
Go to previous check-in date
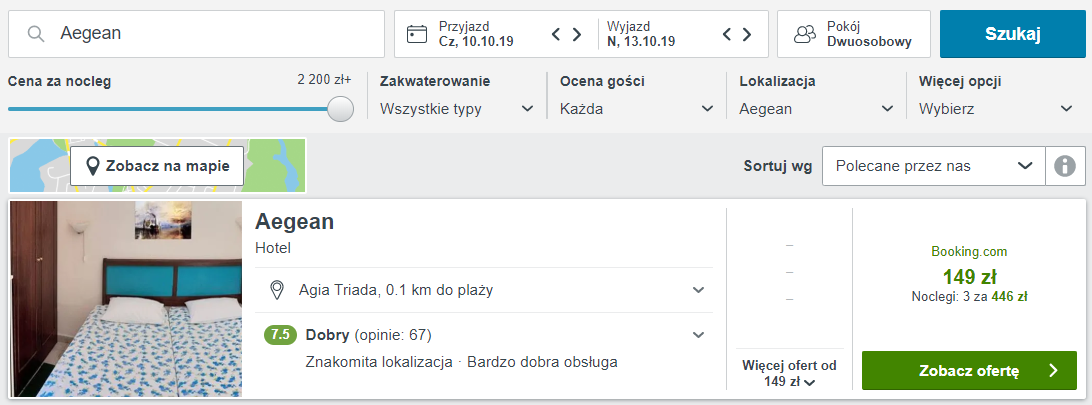point(556,34)
